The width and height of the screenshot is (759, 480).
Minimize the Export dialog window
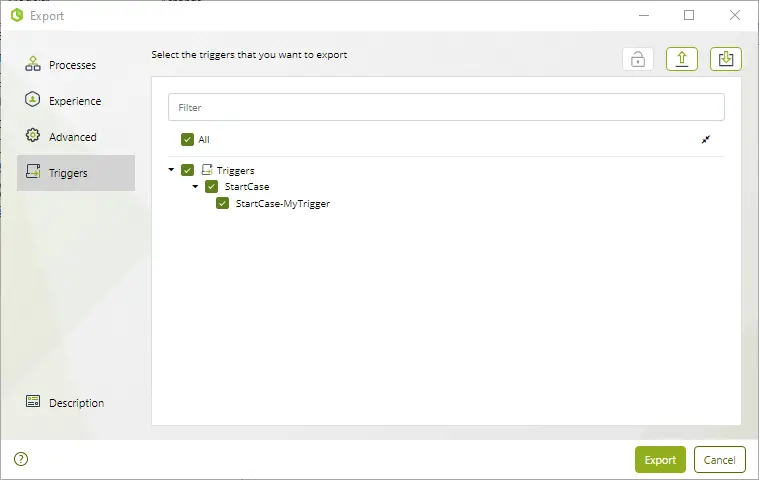(644, 15)
